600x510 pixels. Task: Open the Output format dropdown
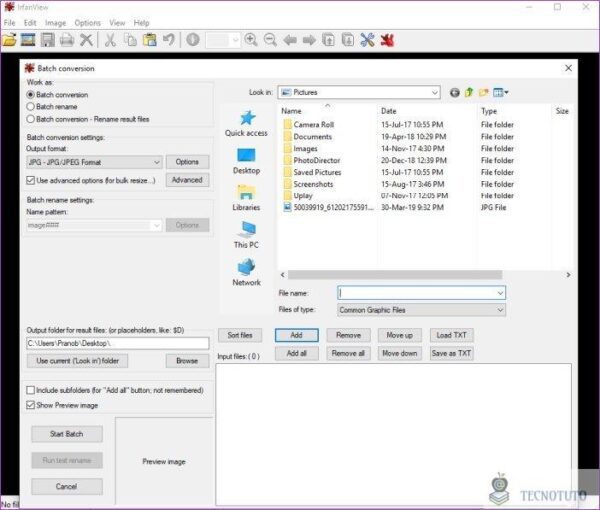pos(95,162)
